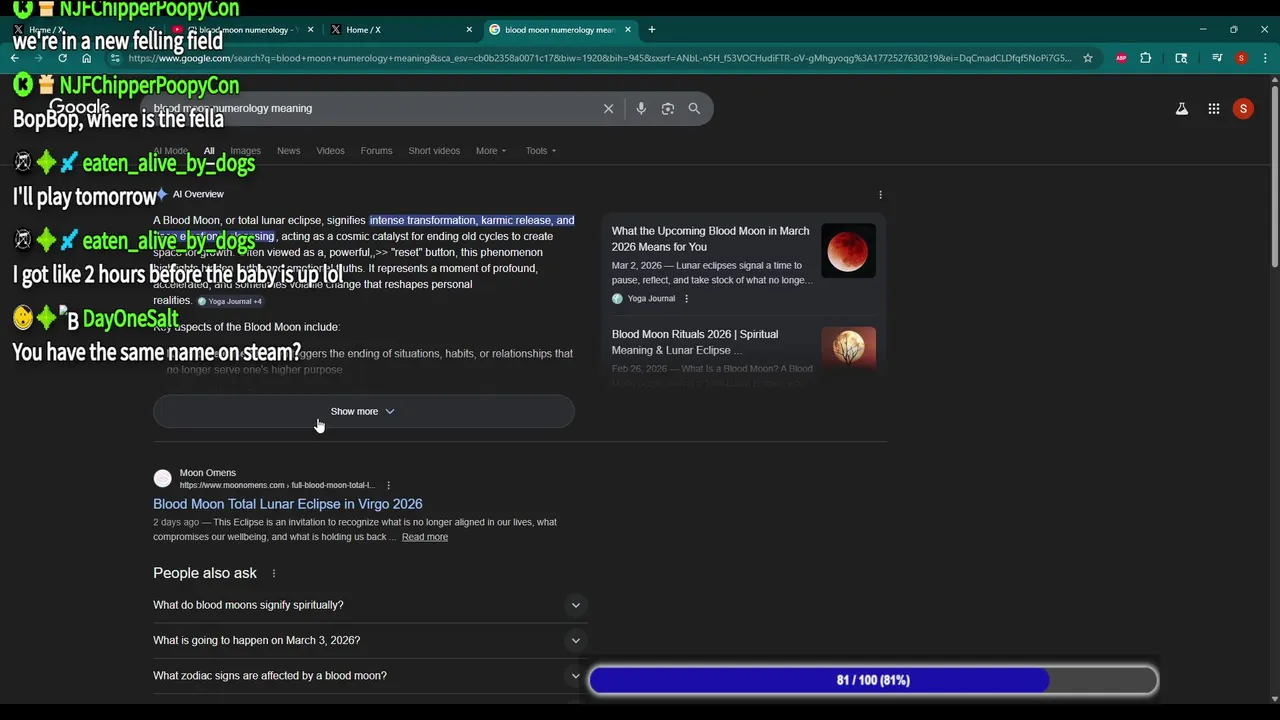
Task: Open "Blood Moon Total Lunar Eclipse in Virgo 2026" result
Action: (x=288, y=504)
